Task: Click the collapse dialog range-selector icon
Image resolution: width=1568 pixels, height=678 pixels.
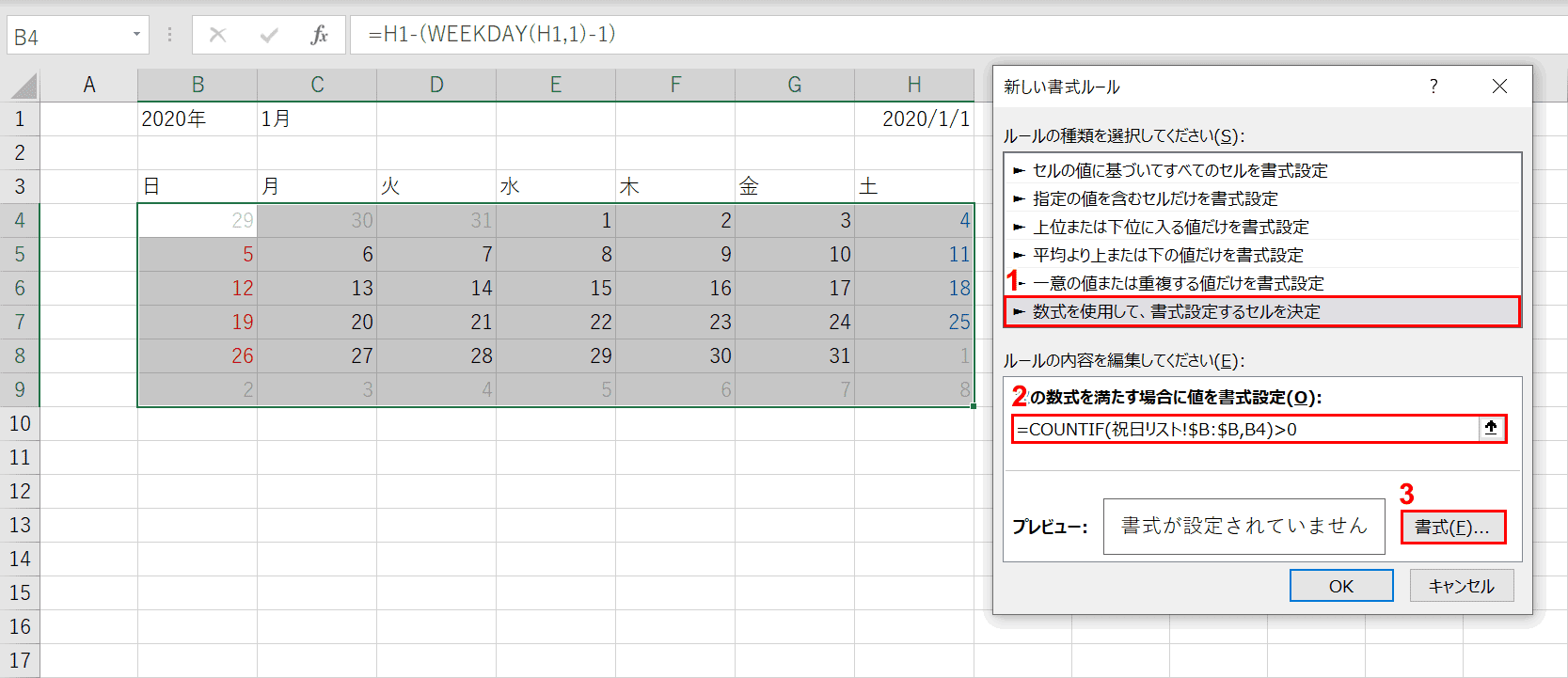Action: tap(1491, 428)
